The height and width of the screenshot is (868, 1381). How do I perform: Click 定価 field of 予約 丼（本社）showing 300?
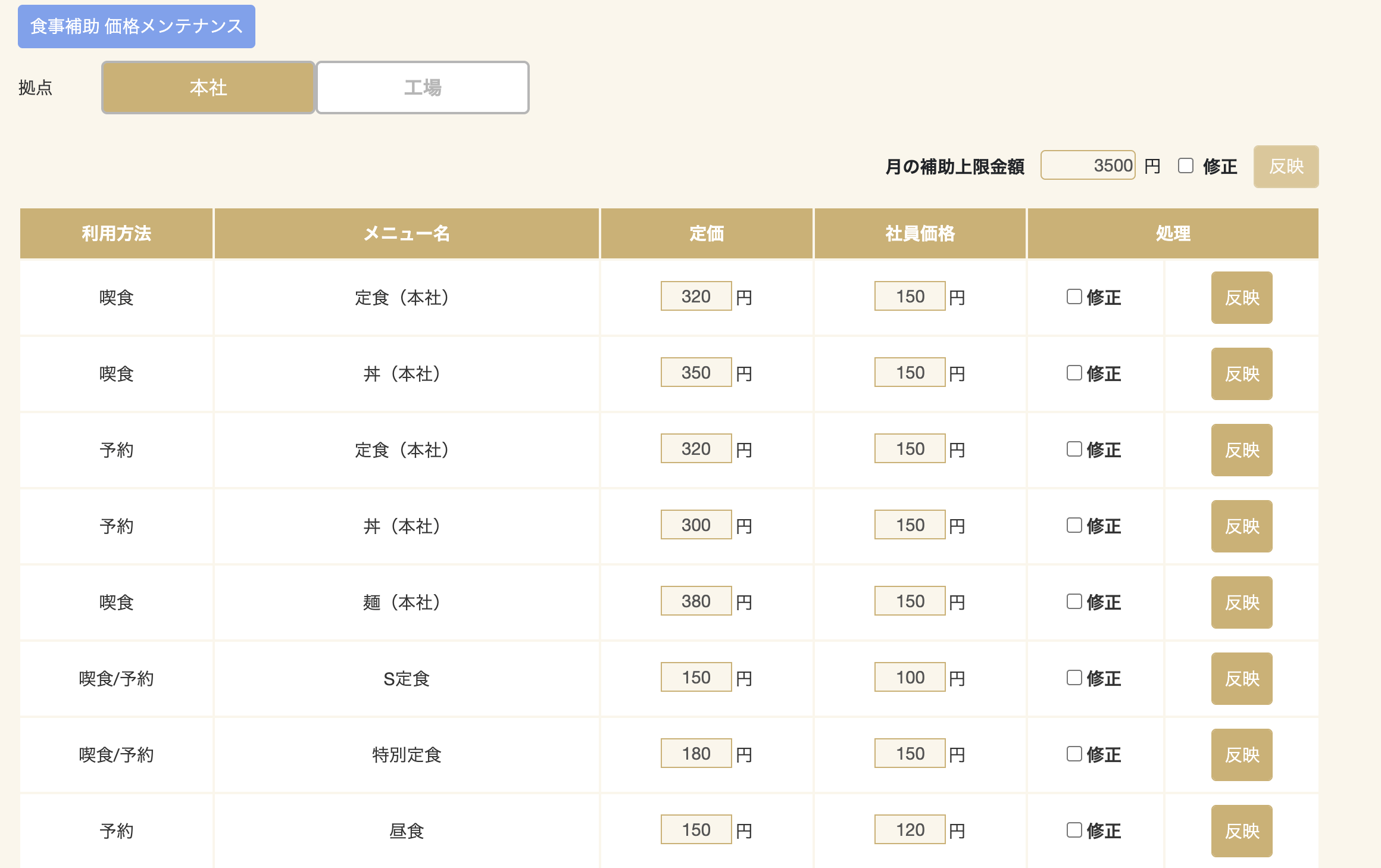[x=695, y=525]
